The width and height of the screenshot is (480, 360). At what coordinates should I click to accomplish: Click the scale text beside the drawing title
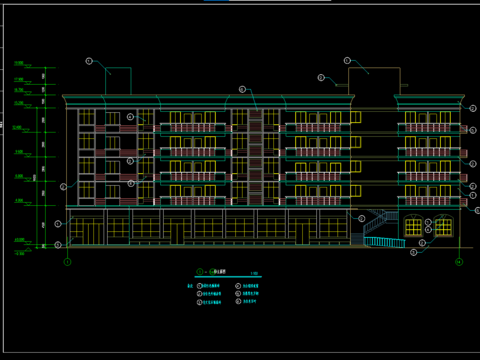click(254, 273)
